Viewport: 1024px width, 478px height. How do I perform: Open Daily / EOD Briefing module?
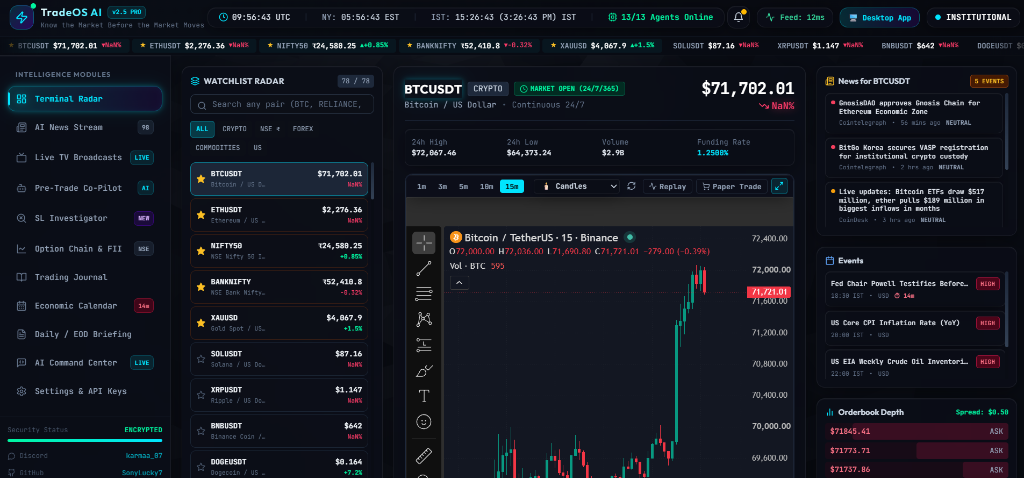(85, 334)
